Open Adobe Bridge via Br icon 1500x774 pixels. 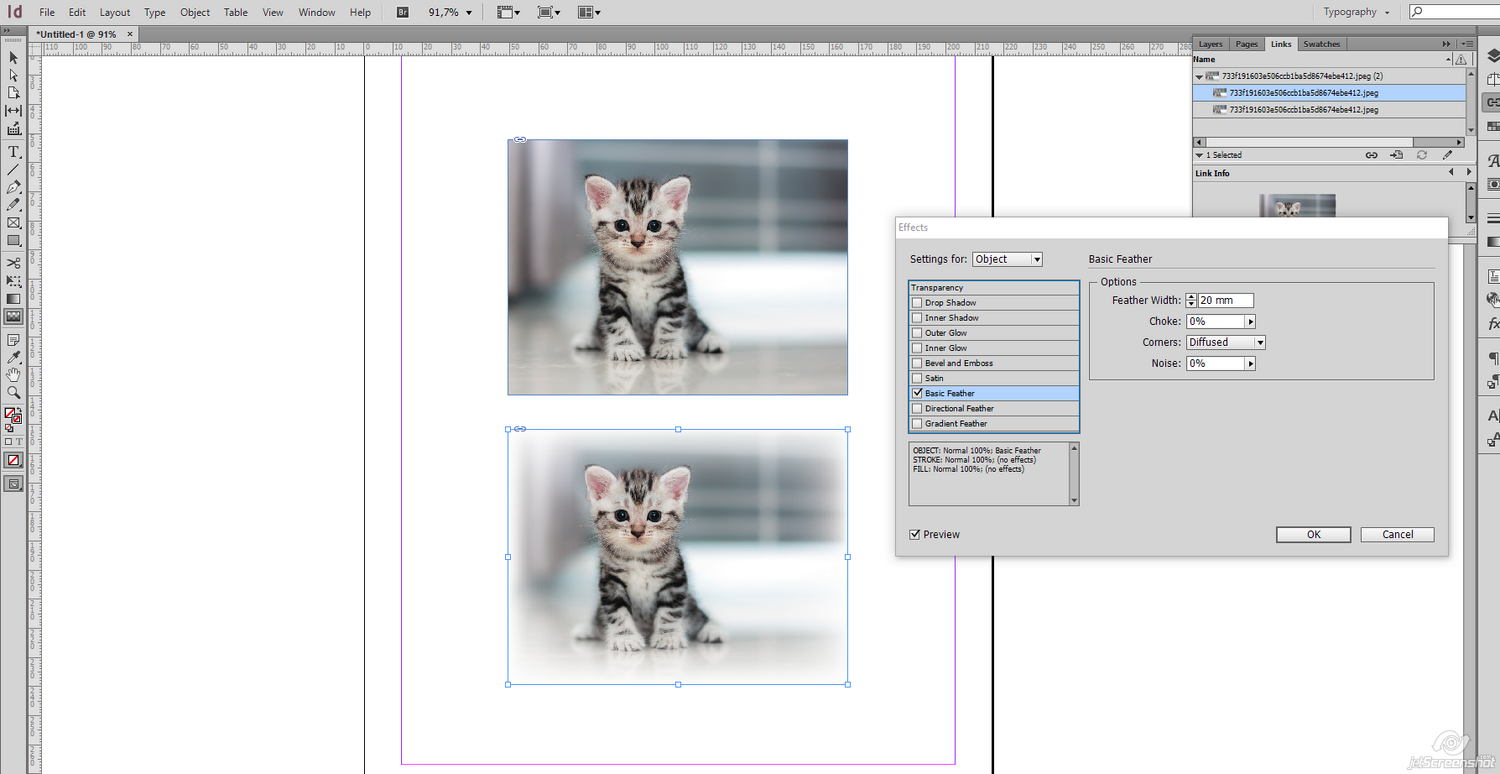pyautogui.click(x=402, y=12)
